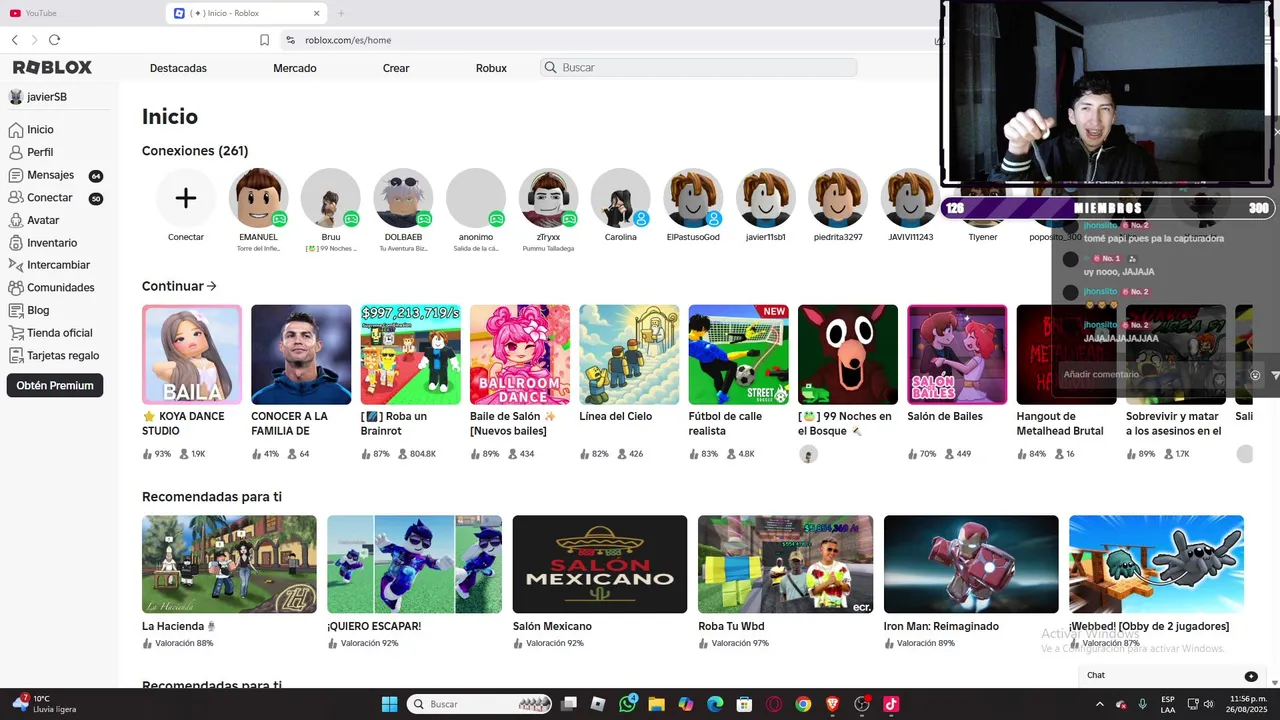This screenshot has height=720, width=1280.
Task: Go back in browser toolbar
Action: 15,40
